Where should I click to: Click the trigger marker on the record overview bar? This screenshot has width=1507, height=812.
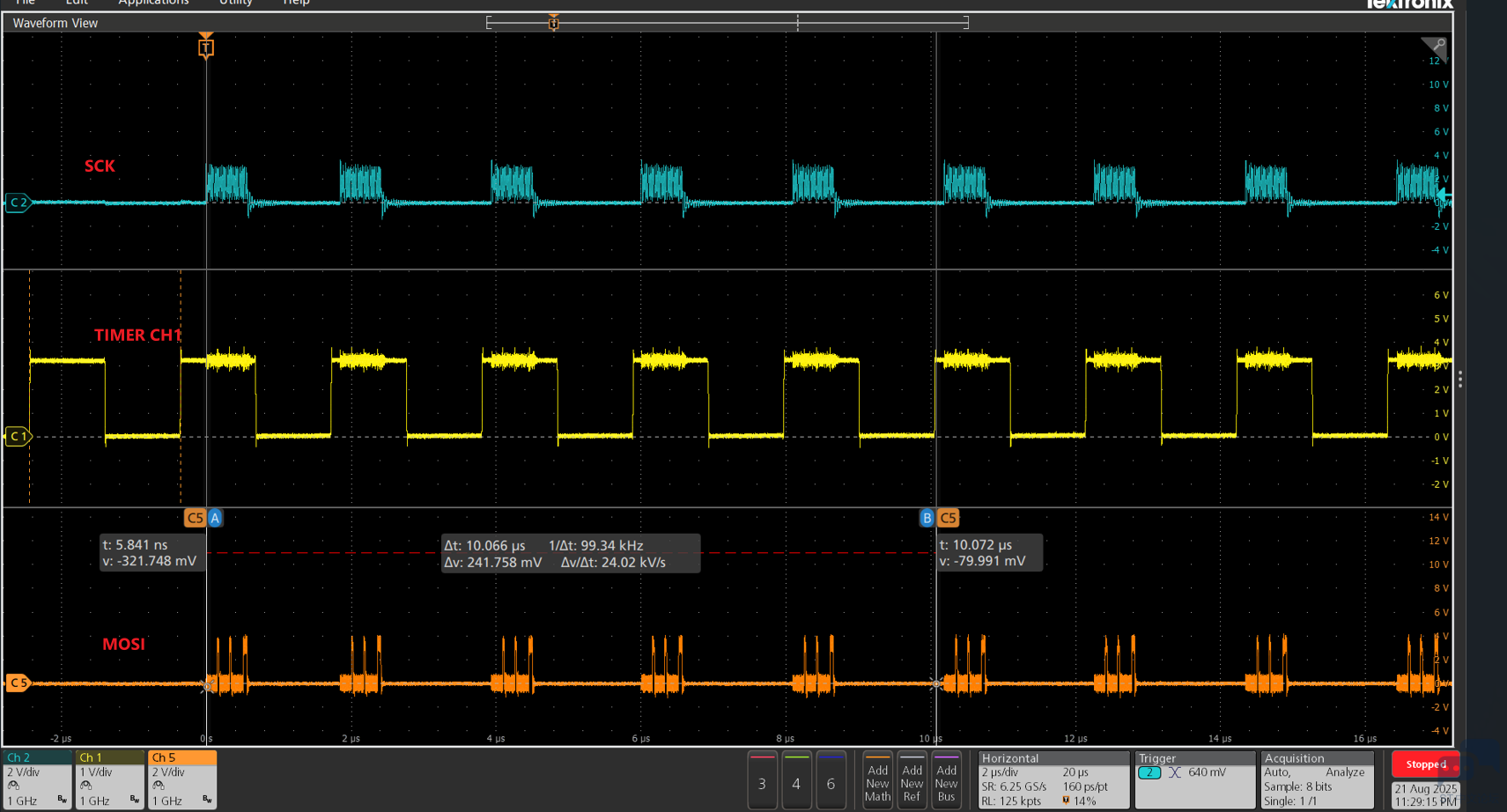click(554, 22)
